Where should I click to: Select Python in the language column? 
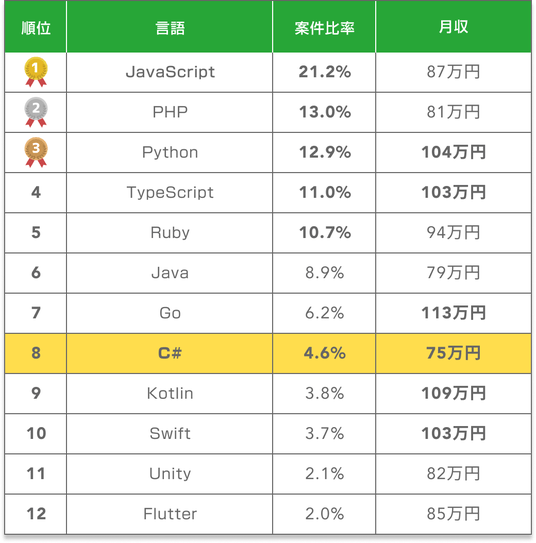[170, 152]
